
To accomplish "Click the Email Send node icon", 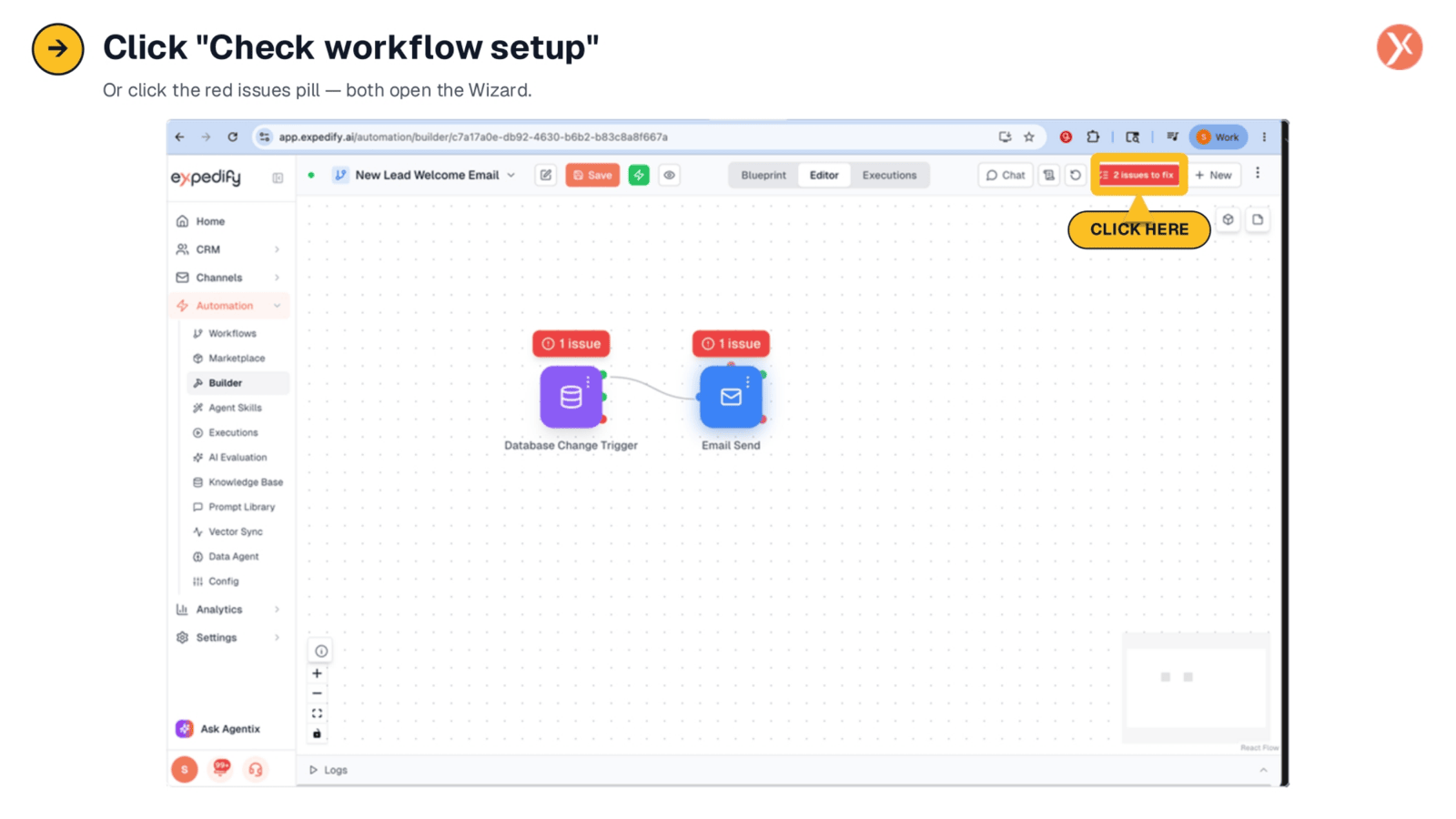I will (x=731, y=397).
